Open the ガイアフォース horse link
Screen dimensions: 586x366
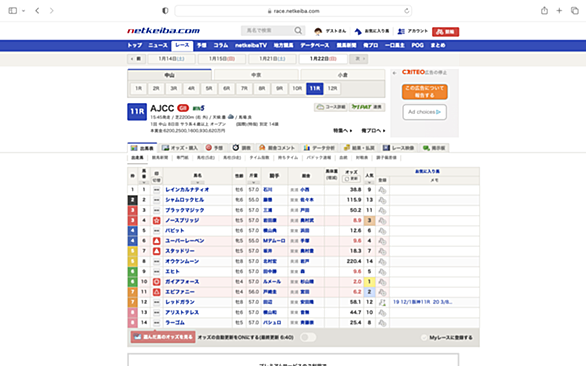click(x=182, y=282)
